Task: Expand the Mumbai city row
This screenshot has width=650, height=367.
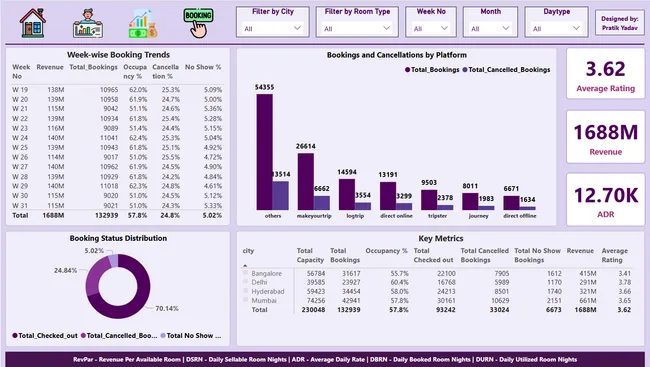Action: (x=245, y=300)
